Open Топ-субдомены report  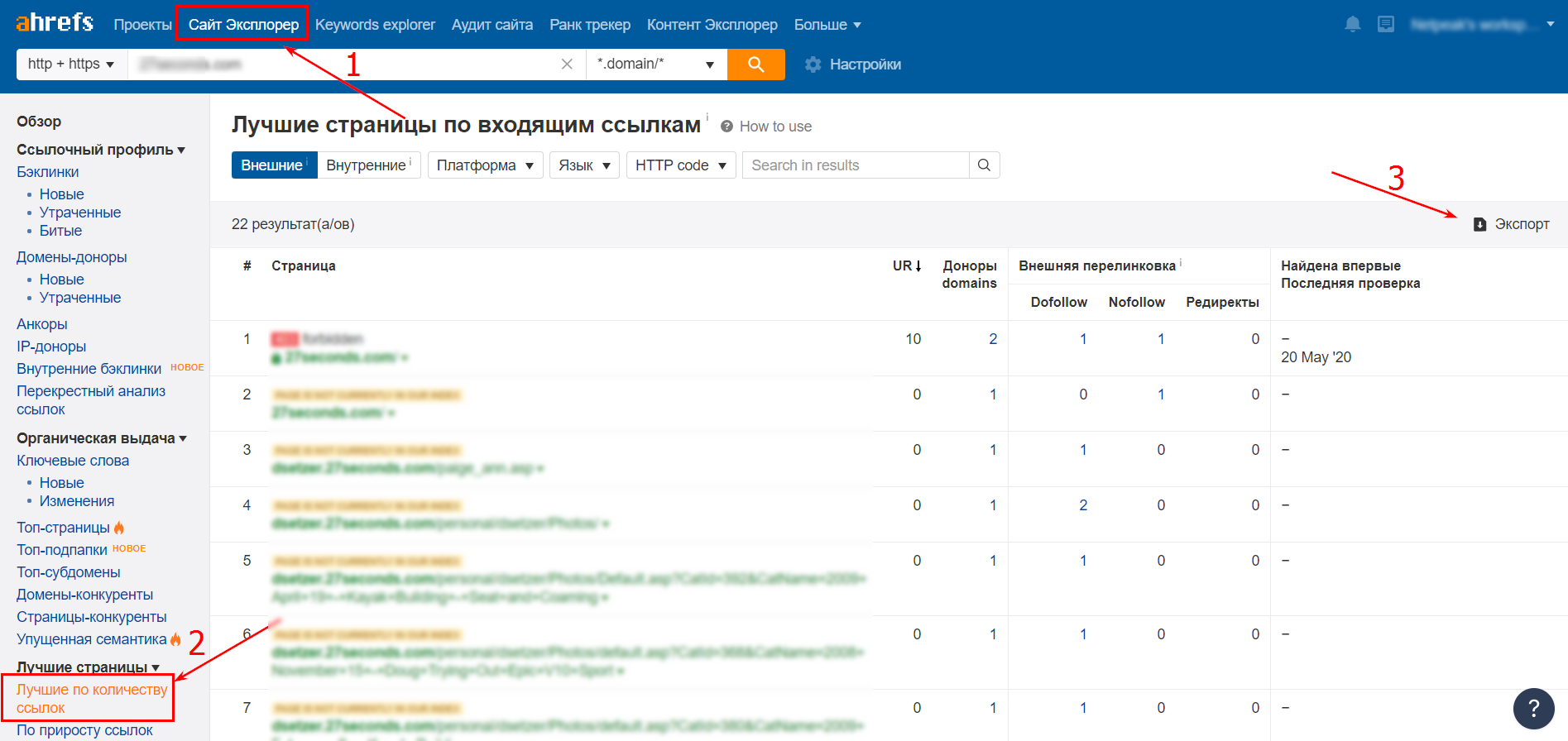(69, 572)
